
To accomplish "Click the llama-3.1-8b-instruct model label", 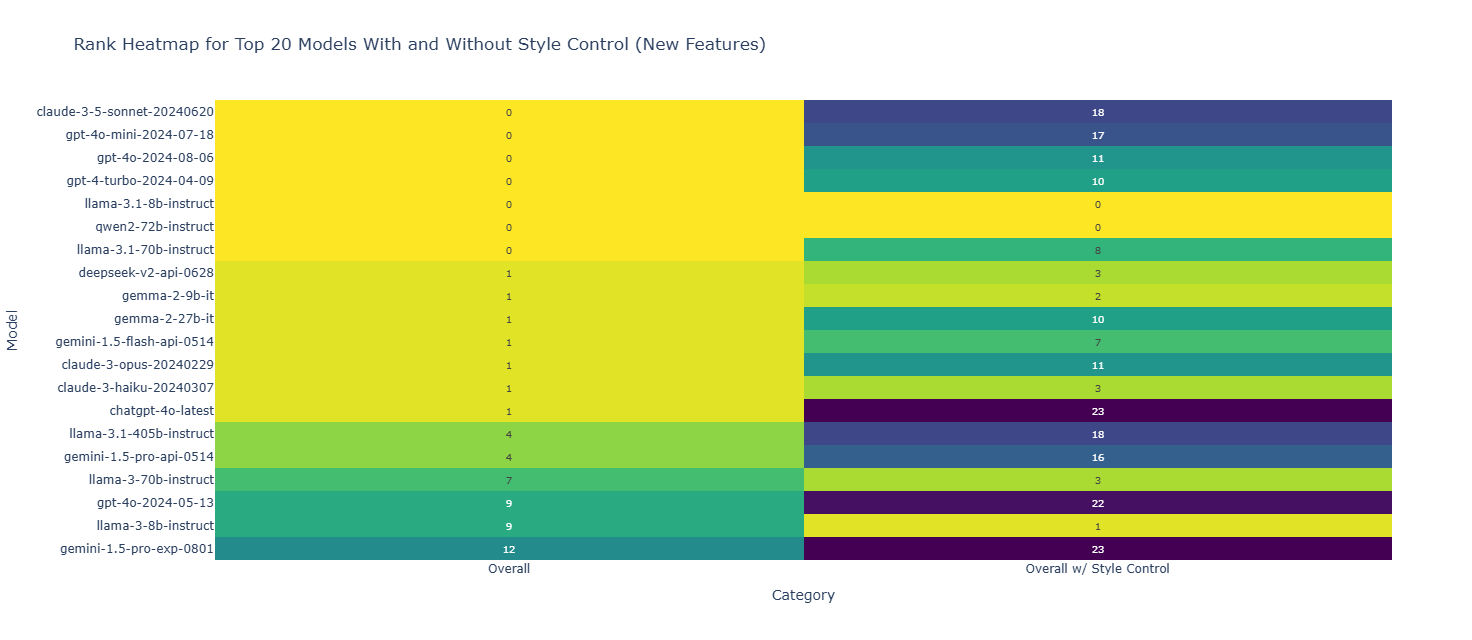I will click(x=149, y=204).
